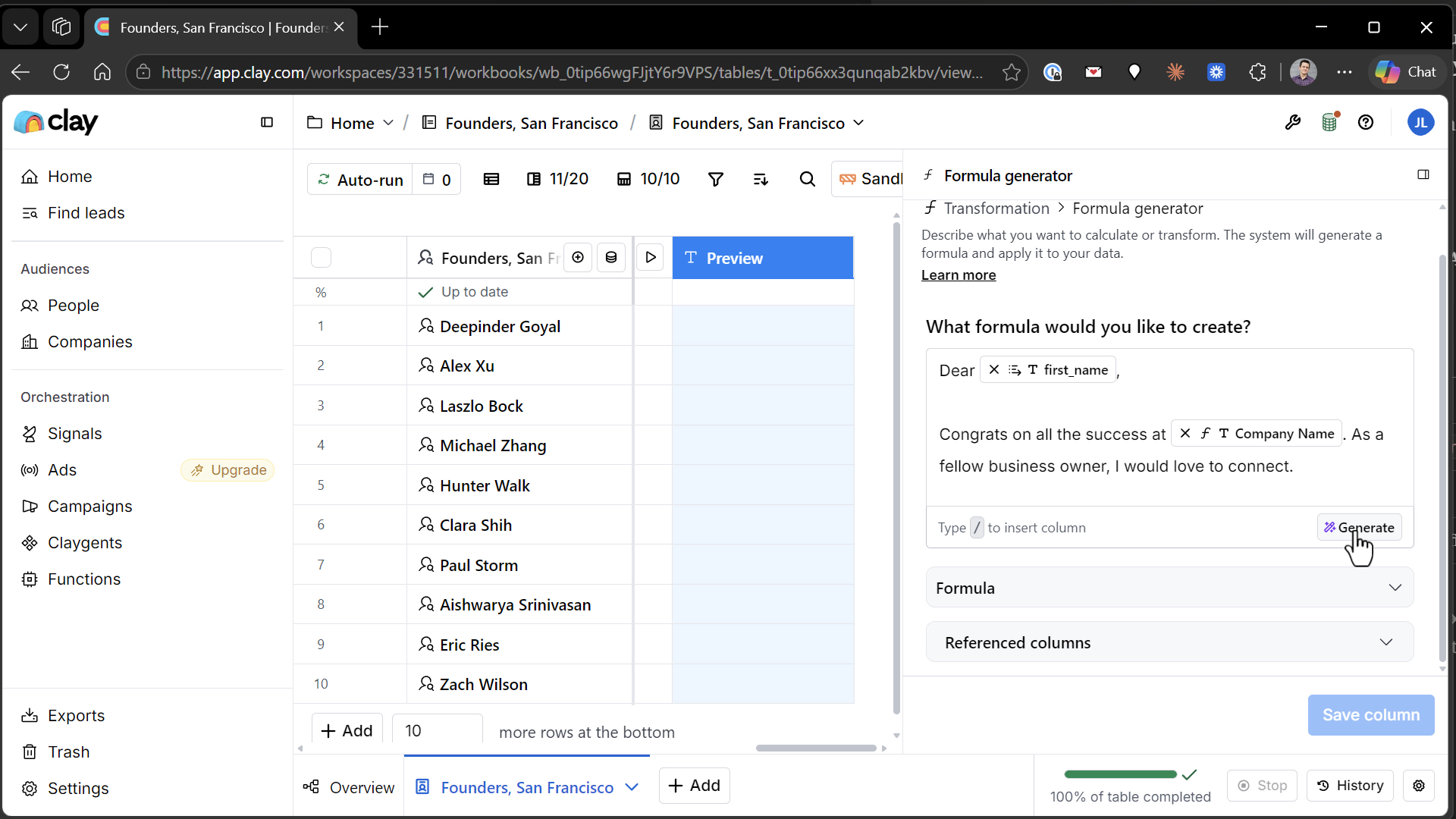Open the help question mark icon
Viewport: 1456px width, 819px height.
1366,122
